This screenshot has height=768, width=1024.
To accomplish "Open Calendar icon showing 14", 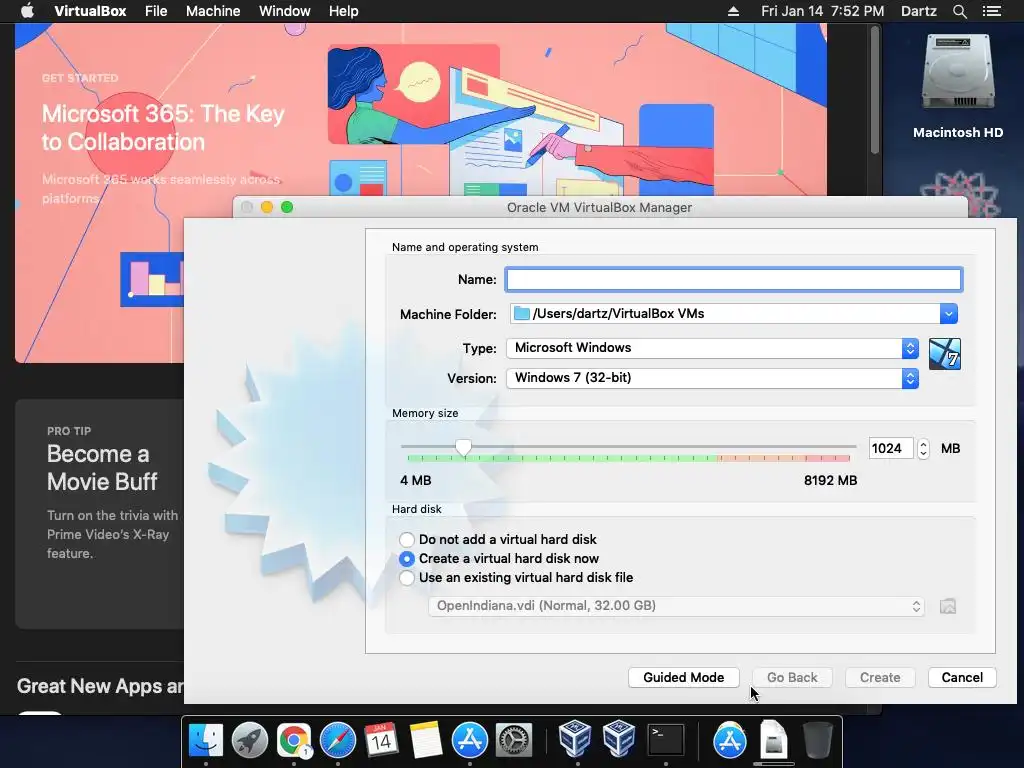I will (381, 741).
